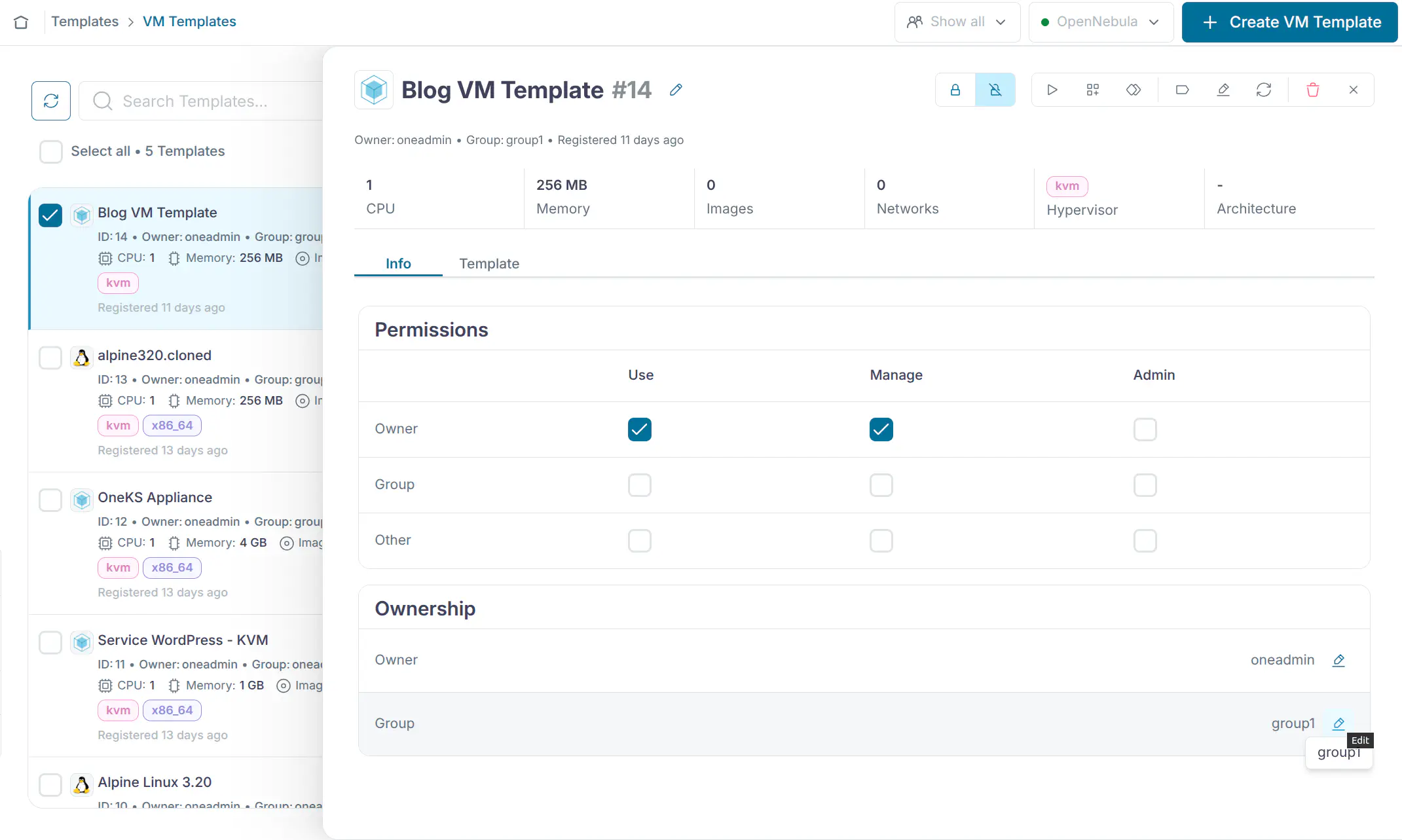
Task: Toggle the Select all checkbox
Action: [x=51, y=151]
